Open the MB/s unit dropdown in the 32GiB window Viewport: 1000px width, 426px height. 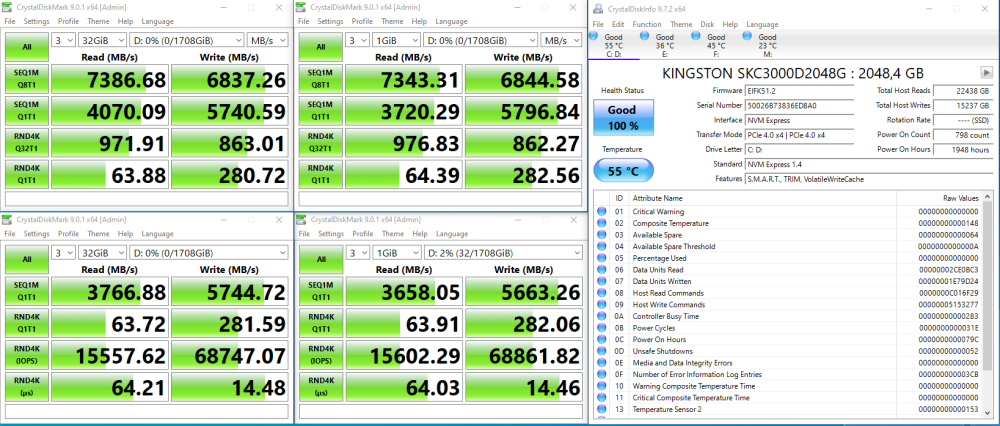[265, 40]
